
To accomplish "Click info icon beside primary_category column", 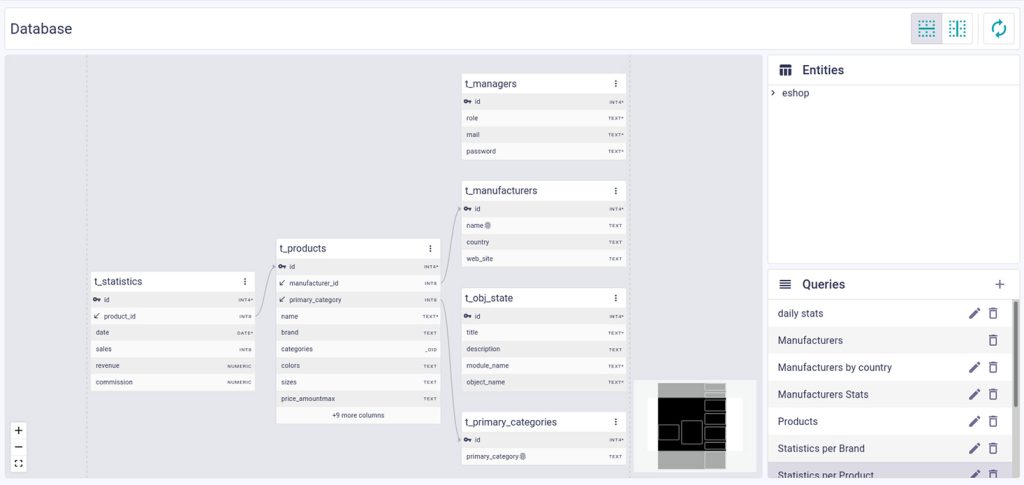I will [x=523, y=456].
